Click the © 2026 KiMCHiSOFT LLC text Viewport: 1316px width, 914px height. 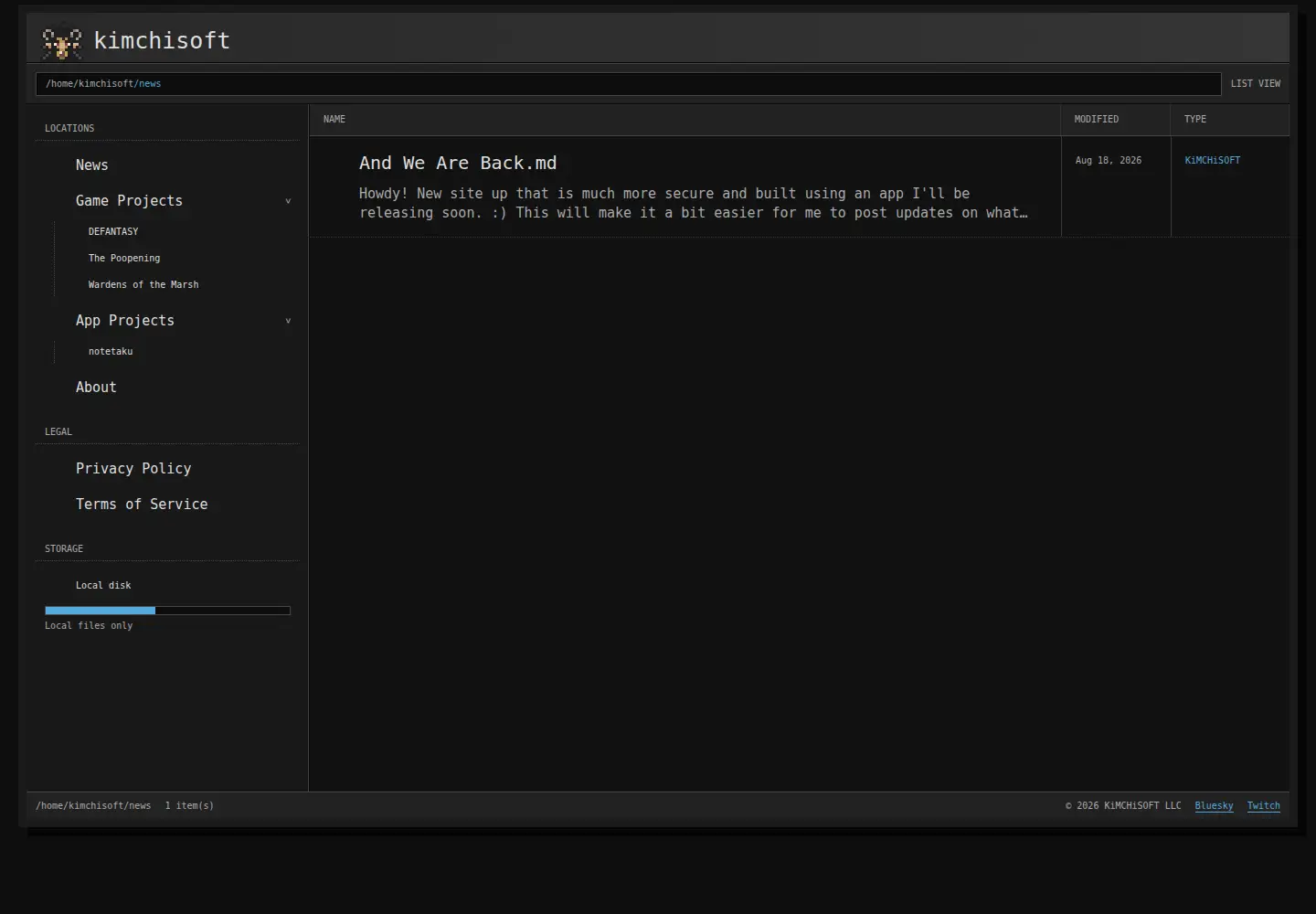[x=1123, y=806]
